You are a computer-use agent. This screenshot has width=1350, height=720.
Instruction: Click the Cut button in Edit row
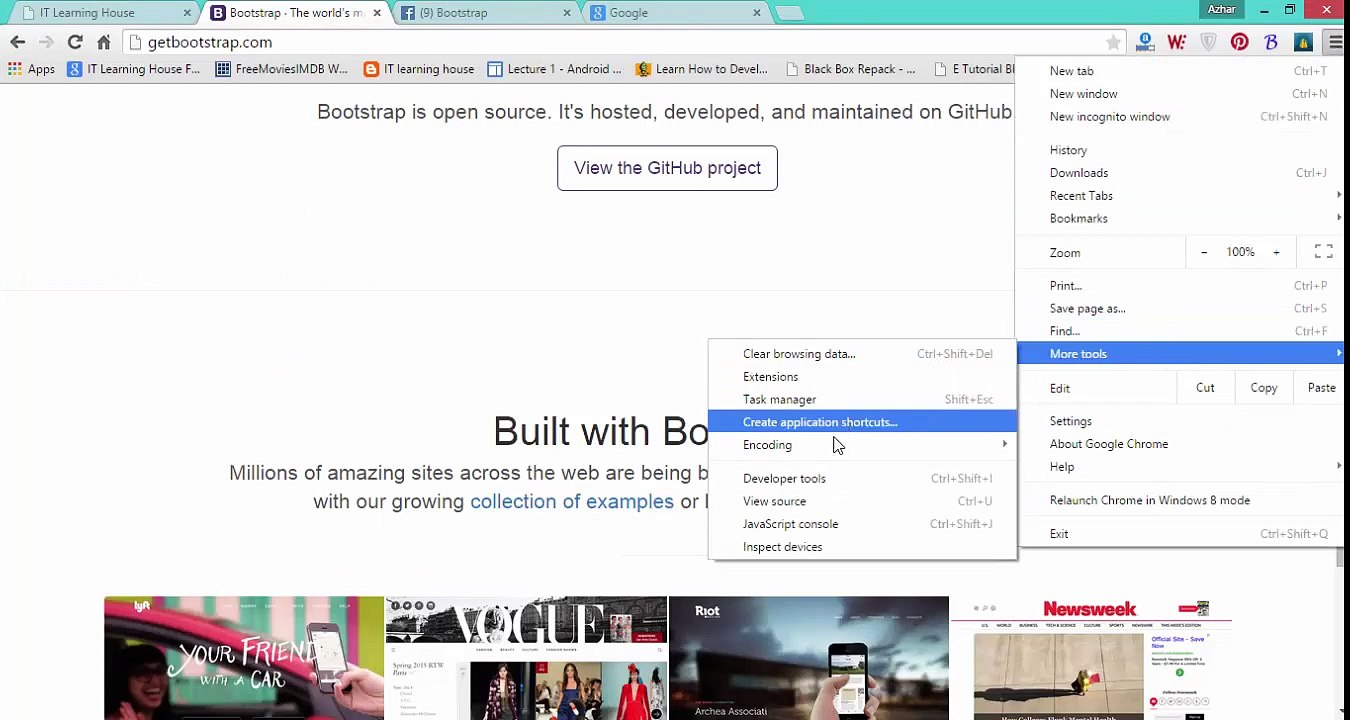1205,388
